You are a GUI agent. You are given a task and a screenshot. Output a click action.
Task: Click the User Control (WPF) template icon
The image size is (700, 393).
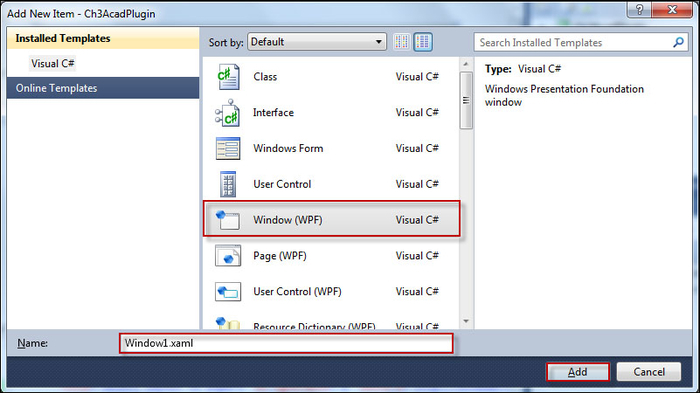(228, 292)
